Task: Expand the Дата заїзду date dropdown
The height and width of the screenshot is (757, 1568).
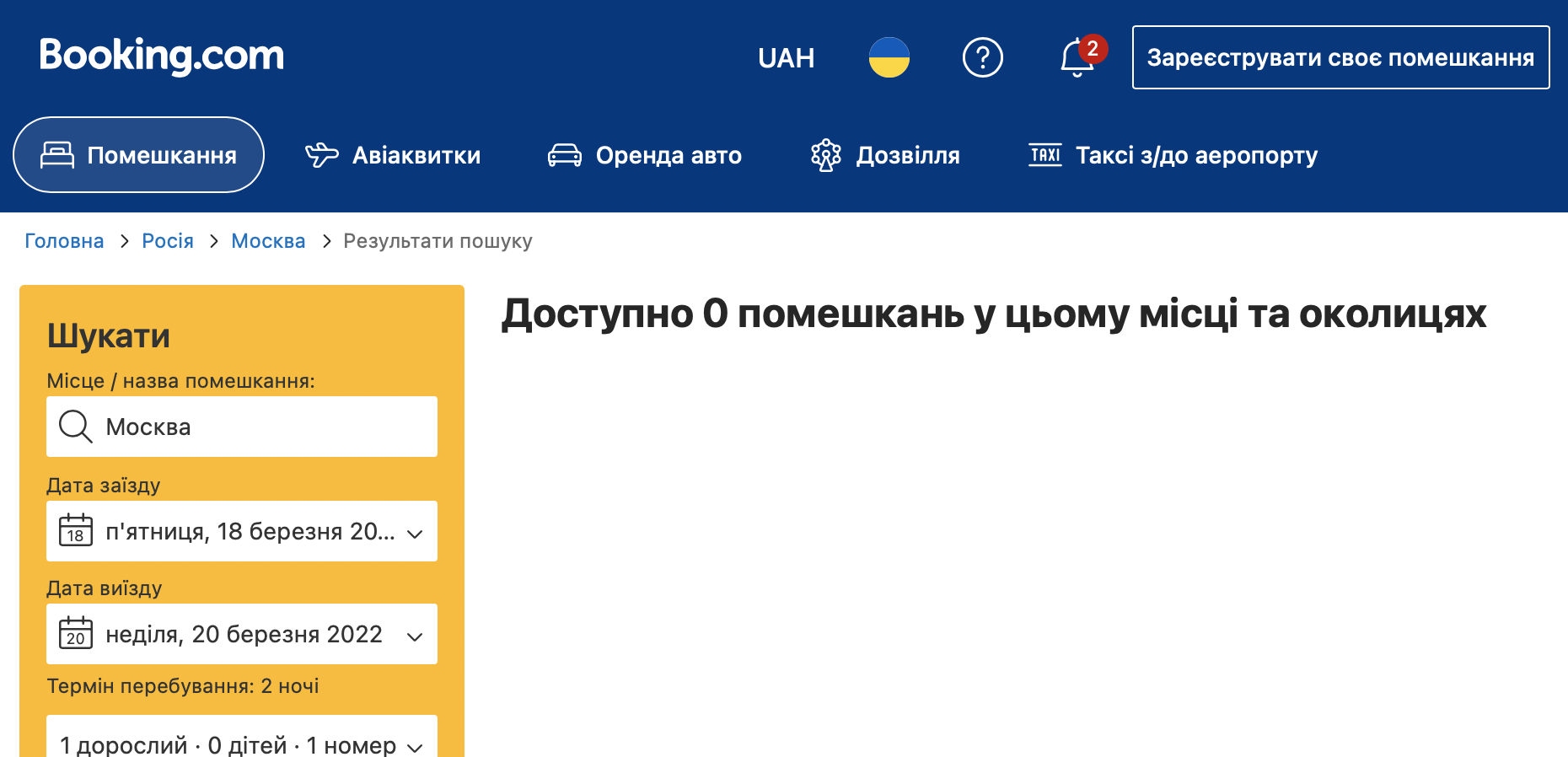Action: click(413, 533)
